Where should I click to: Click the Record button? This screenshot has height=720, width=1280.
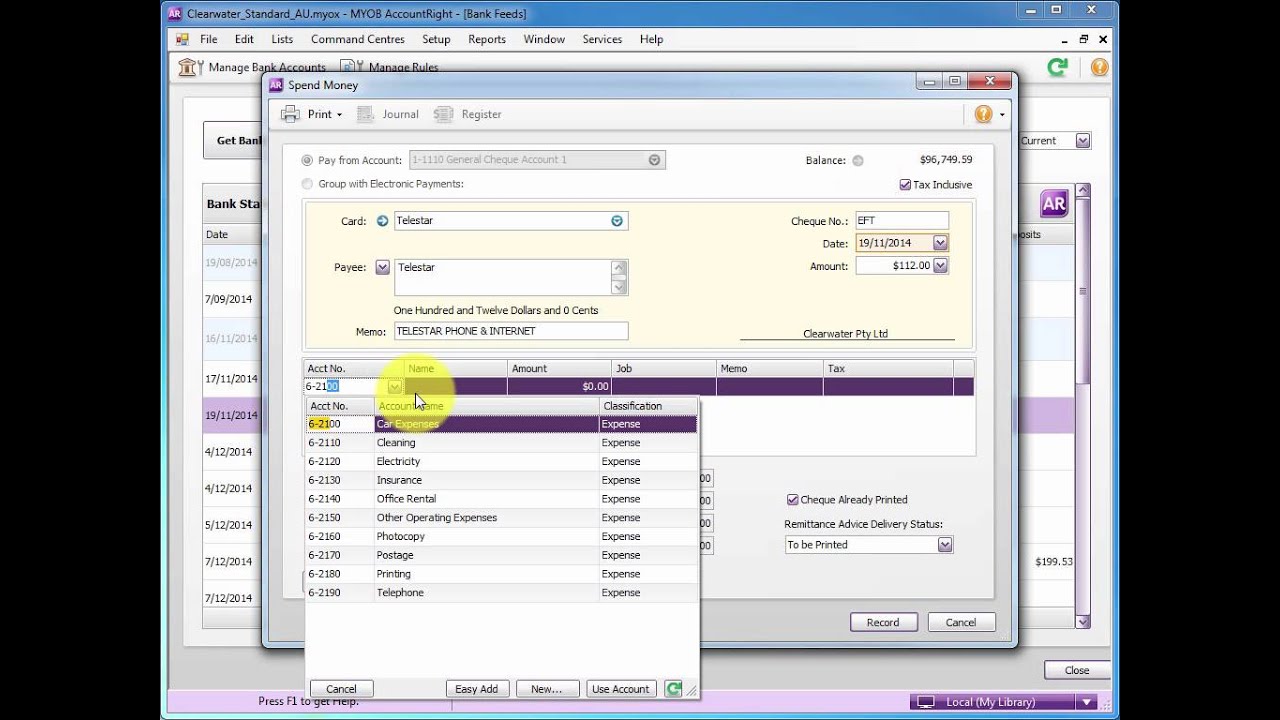[883, 622]
